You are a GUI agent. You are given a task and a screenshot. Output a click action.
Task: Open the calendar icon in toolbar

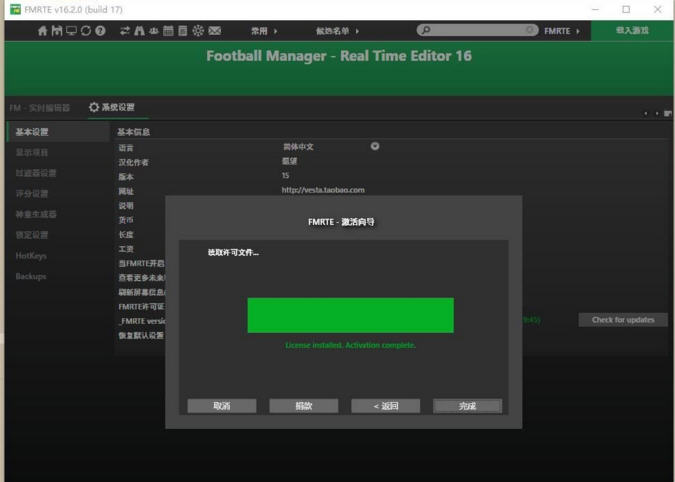click(x=168, y=31)
